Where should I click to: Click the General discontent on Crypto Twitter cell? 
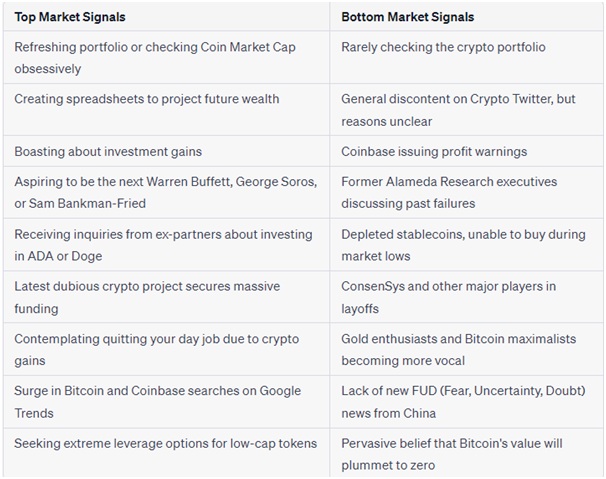[466, 110]
